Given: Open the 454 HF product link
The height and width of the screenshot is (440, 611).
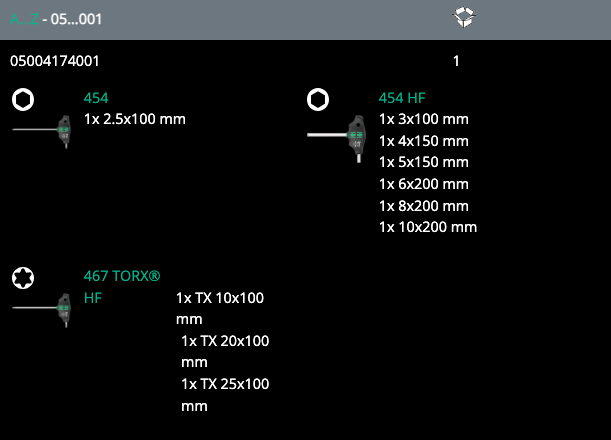Looking at the screenshot, I should 401,98.
